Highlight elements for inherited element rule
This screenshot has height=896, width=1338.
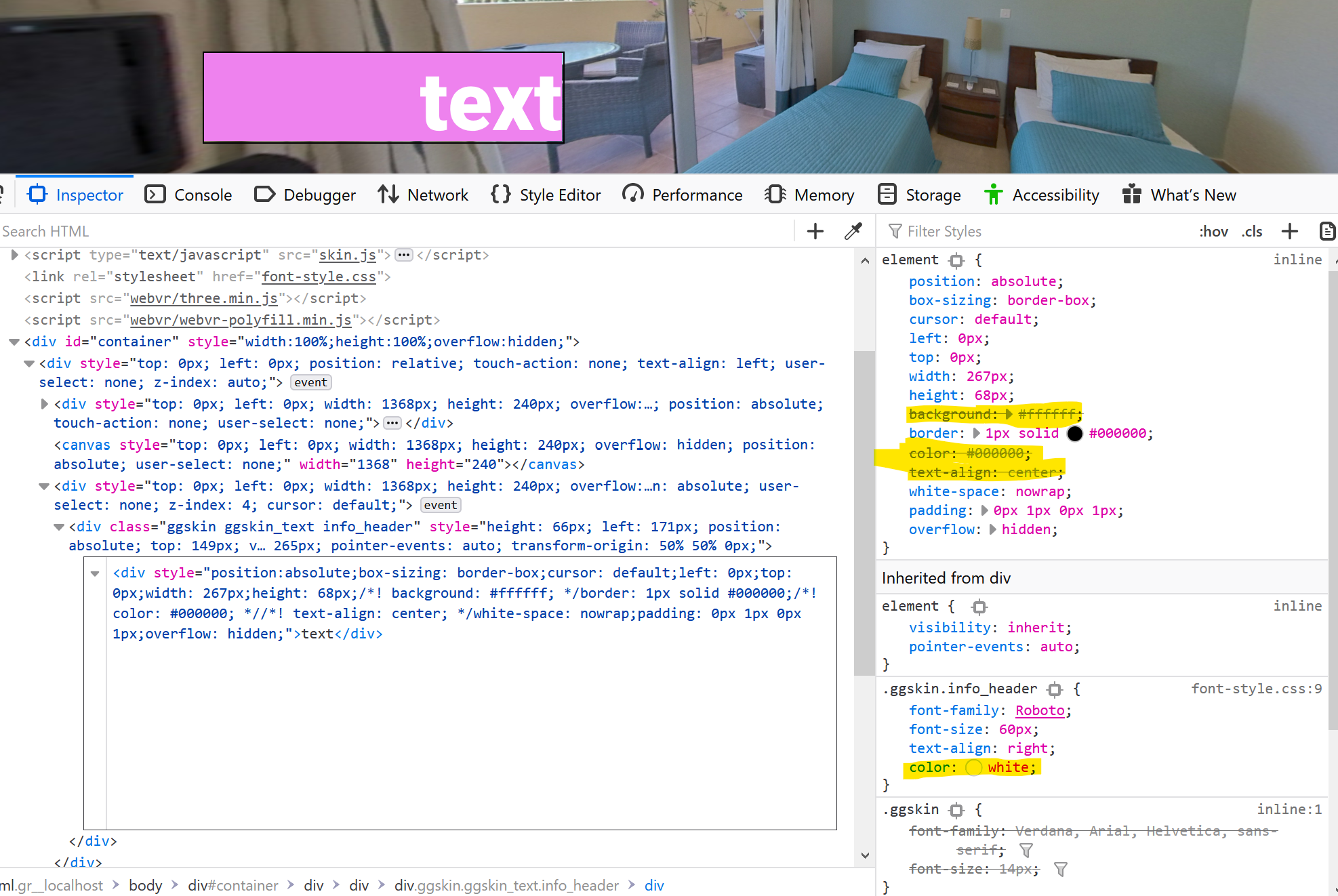coord(979,607)
